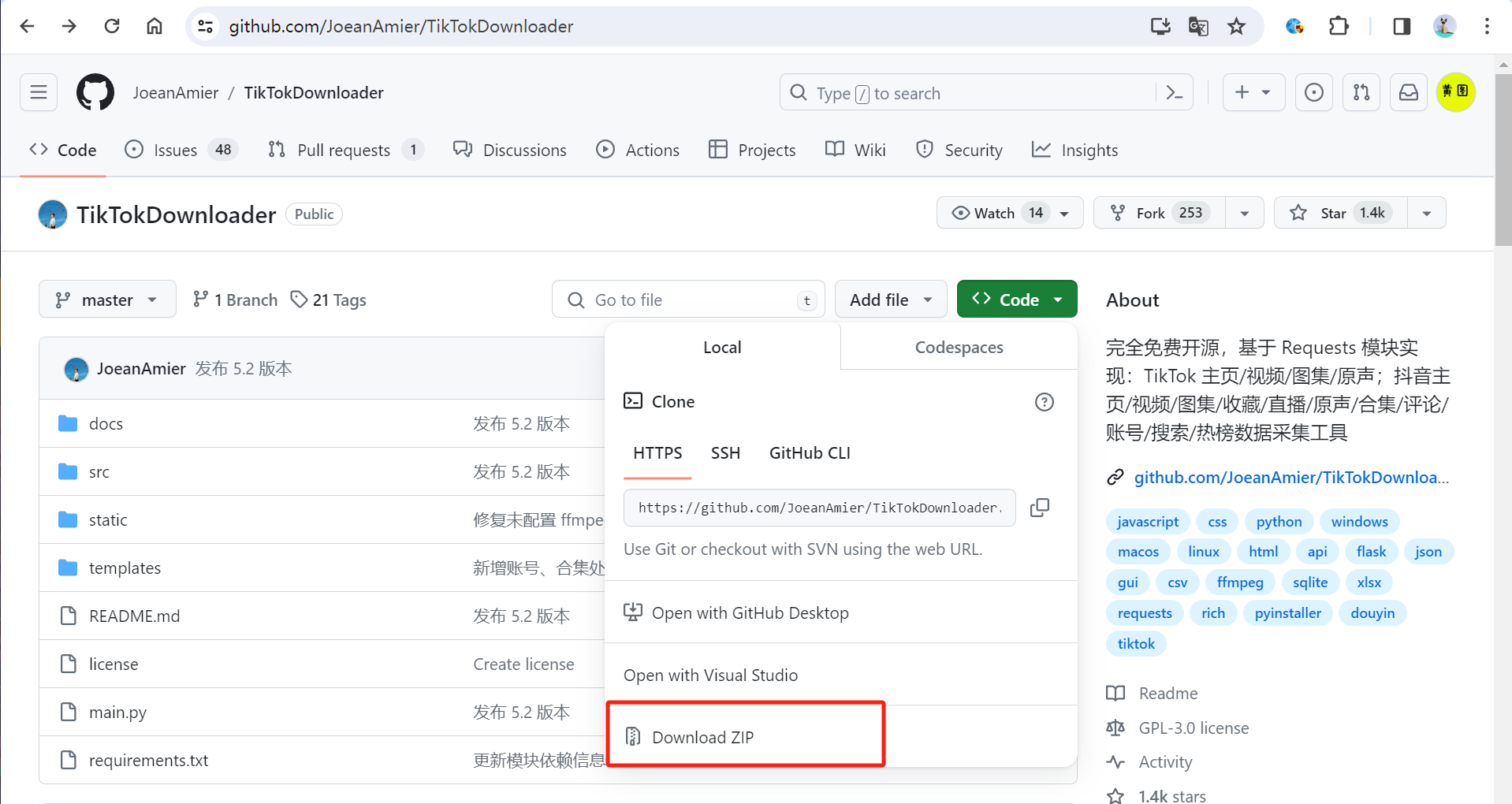Go back to the previous page
Viewport: 1512px width, 804px height.
(28, 26)
